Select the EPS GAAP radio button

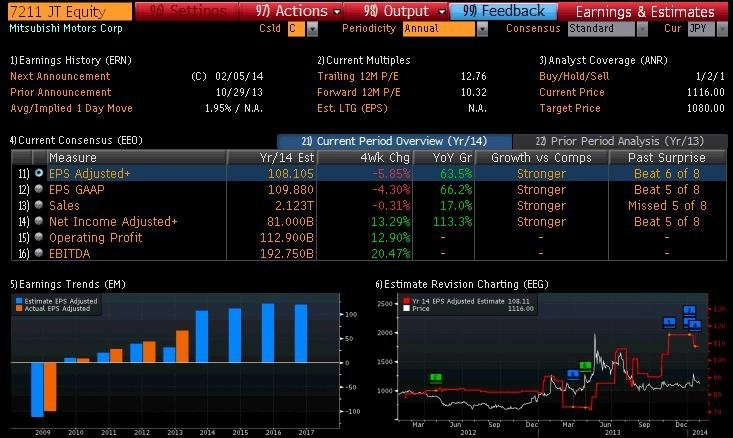point(39,189)
